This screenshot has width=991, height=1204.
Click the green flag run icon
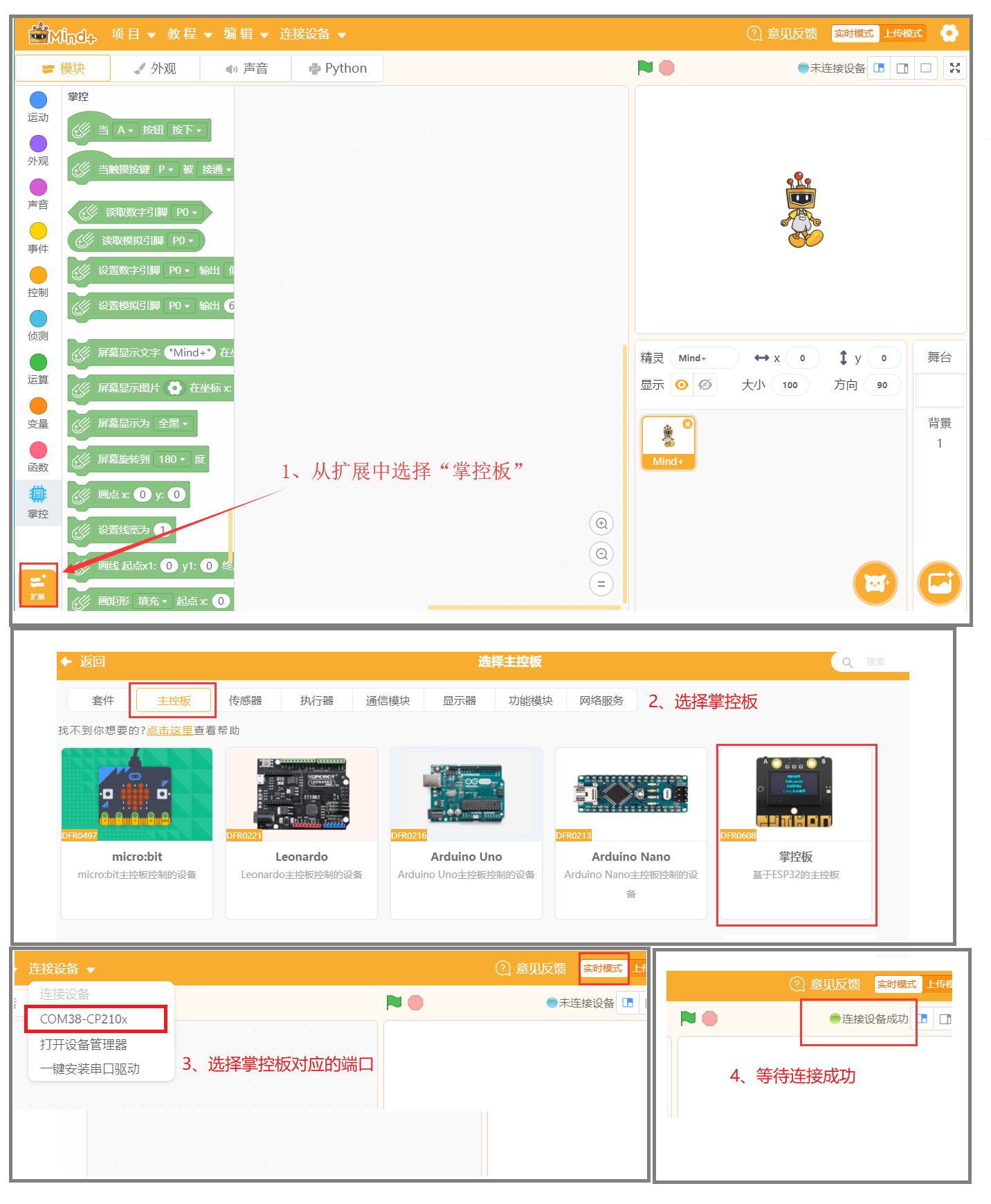point(645,68)
